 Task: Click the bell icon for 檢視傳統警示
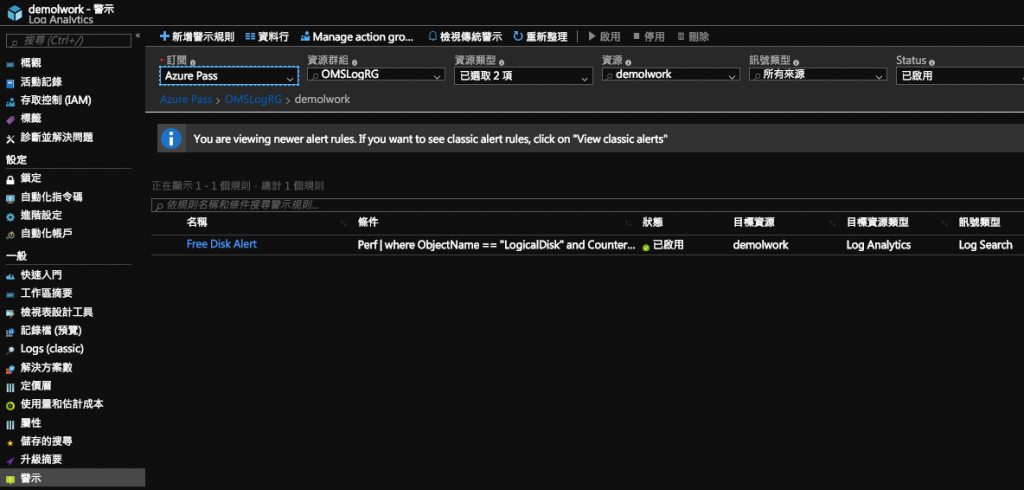(432, 37)
